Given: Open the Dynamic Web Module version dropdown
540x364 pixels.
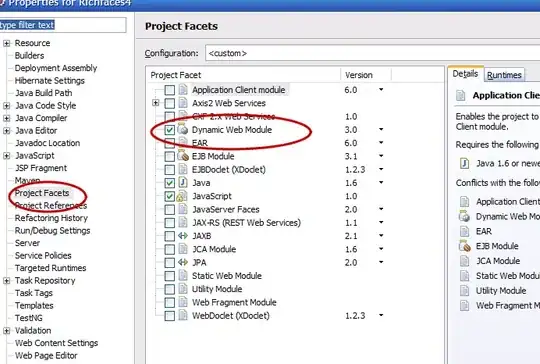Looking at the screenshot, I should click(381, 129).
